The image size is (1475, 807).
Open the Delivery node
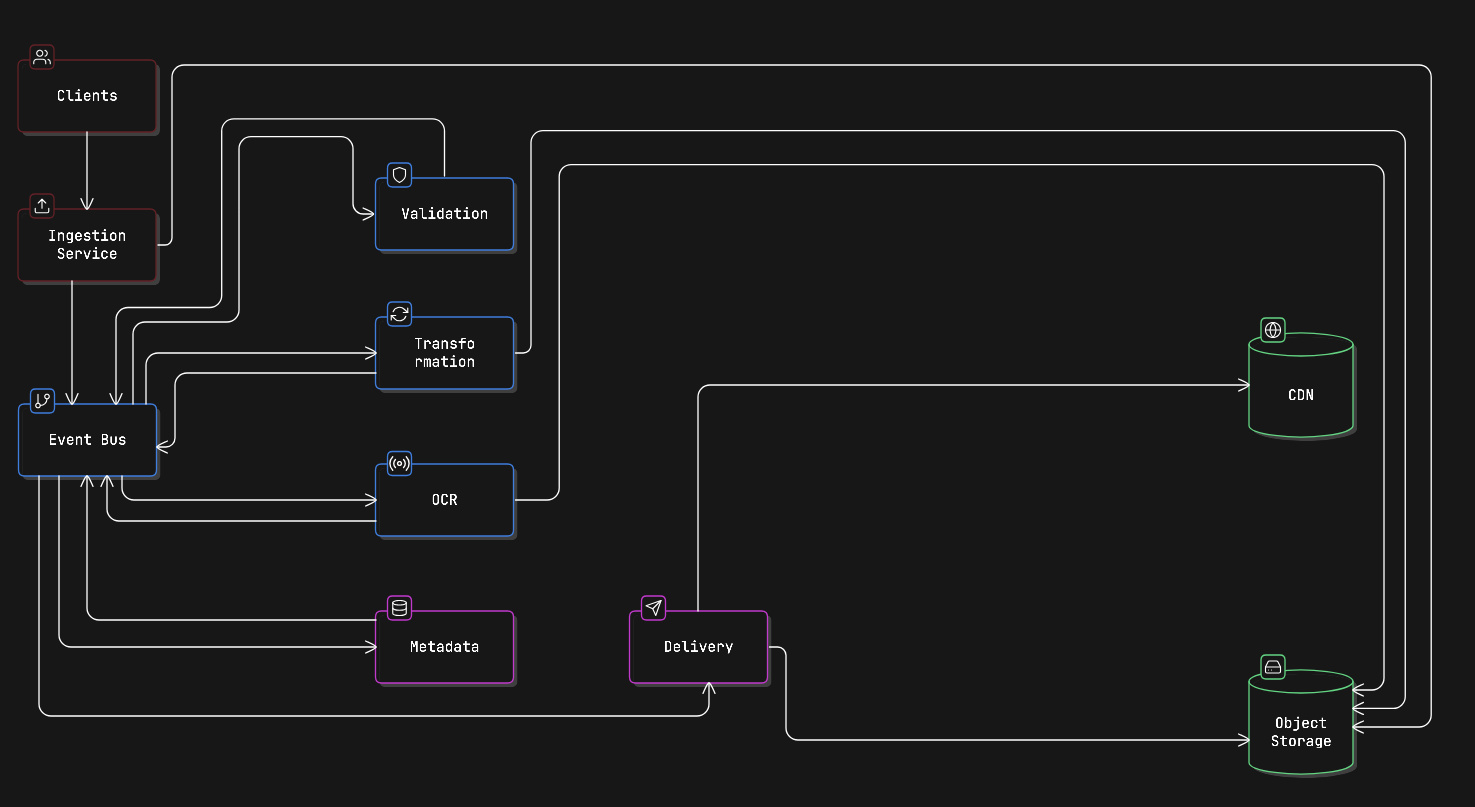tap(698, 647)
